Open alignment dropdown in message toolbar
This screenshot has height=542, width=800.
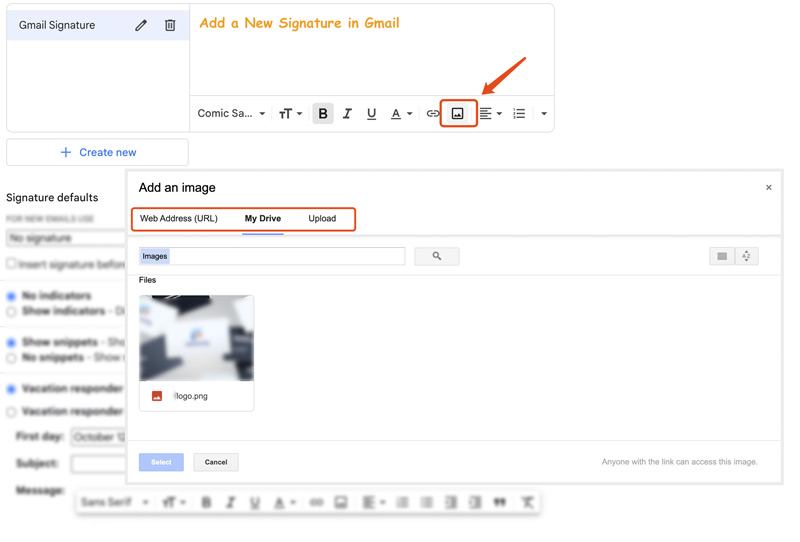click(373, 503)
